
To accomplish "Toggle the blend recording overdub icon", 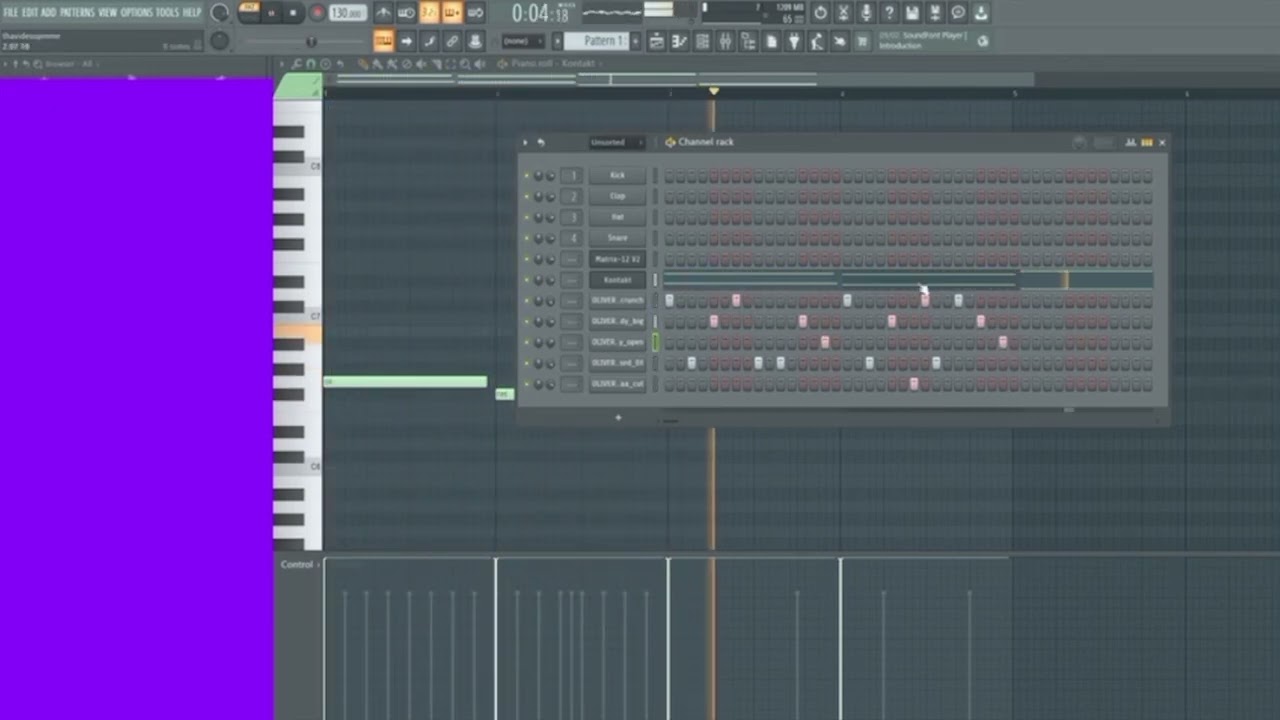I will [x=452, y=12].
